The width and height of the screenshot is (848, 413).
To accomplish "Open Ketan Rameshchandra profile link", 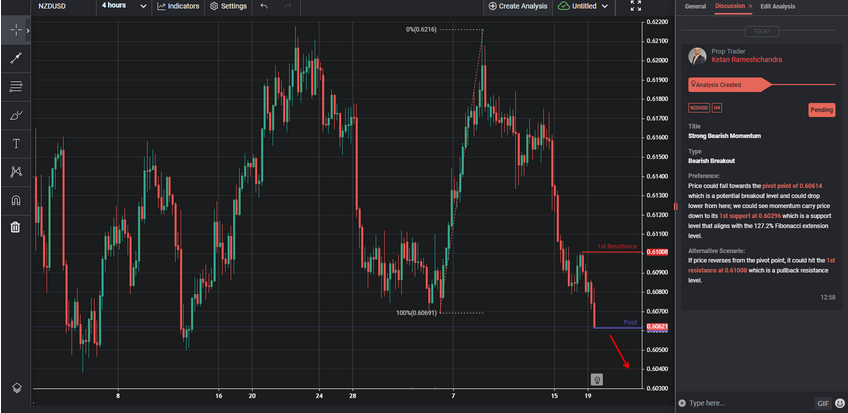I will click(x=746, y=59).
